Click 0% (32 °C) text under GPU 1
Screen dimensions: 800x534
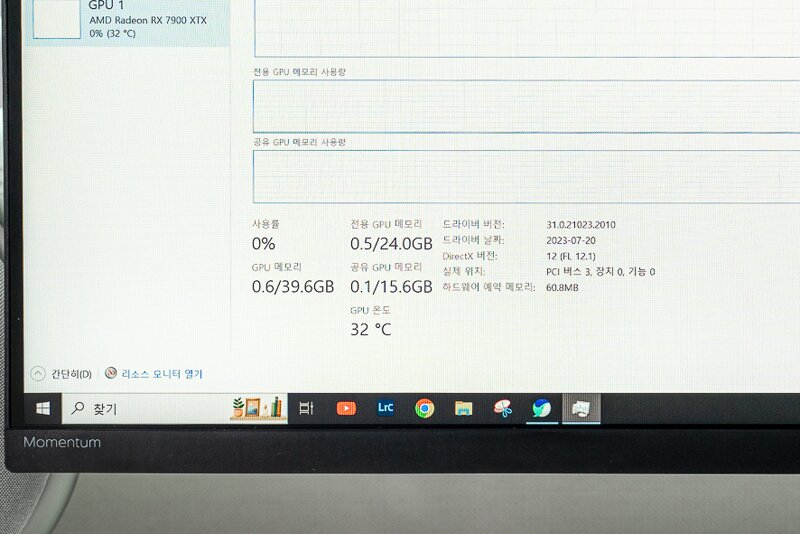point(112,34)
